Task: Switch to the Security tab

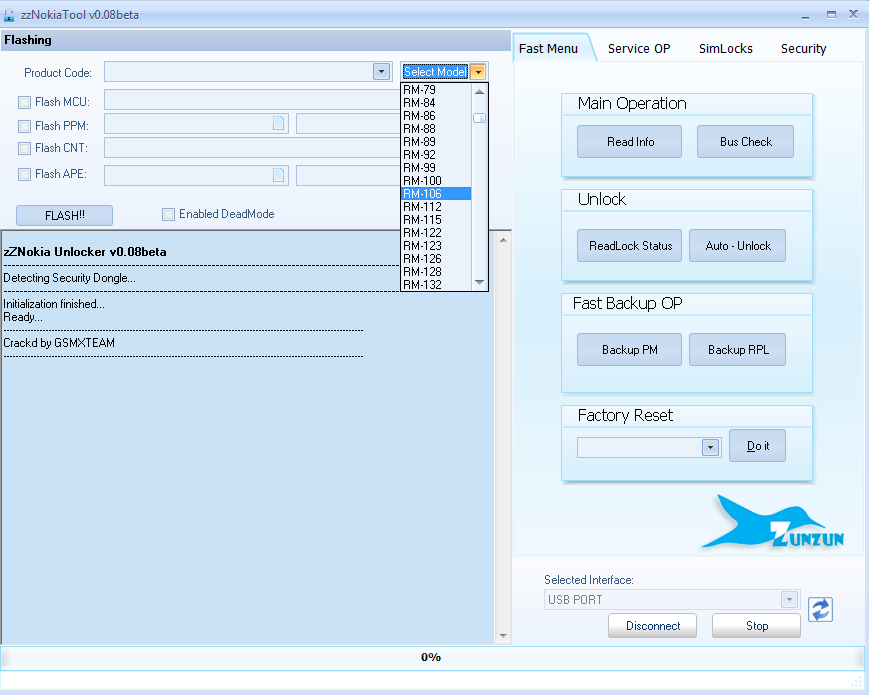Action: (804, 49)
